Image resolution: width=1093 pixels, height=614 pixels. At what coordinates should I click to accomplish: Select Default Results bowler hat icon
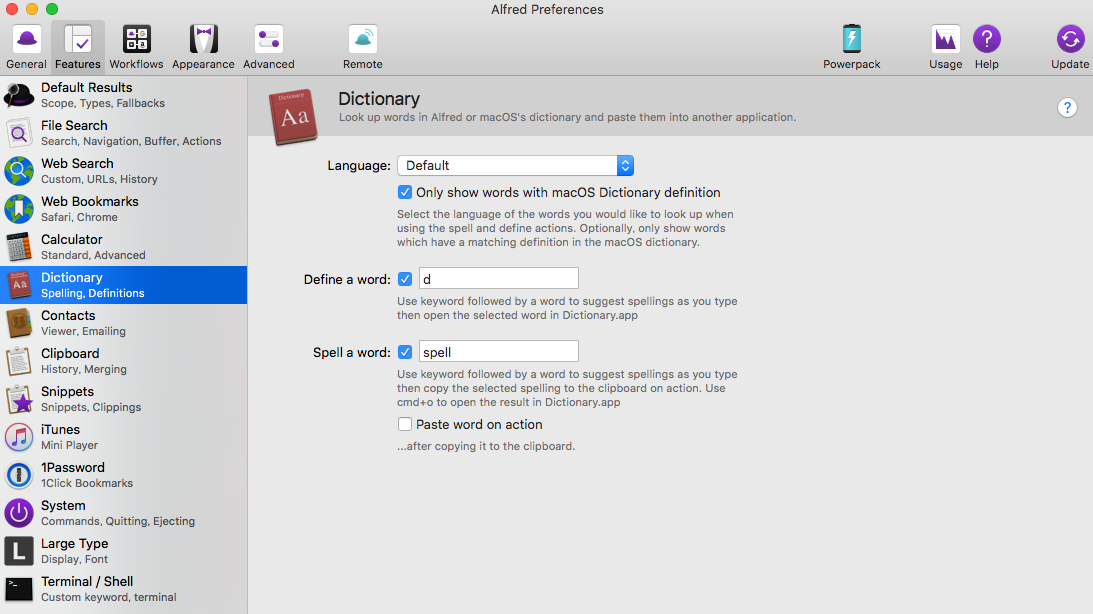[19, 95]
